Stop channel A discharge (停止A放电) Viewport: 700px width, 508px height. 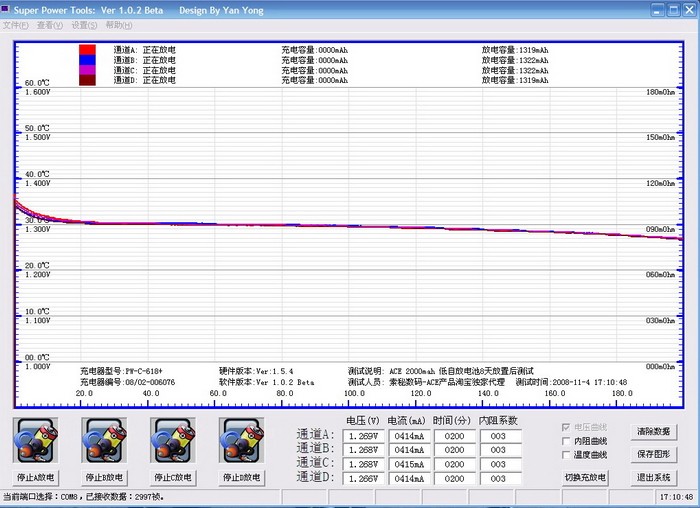point(35,477)
